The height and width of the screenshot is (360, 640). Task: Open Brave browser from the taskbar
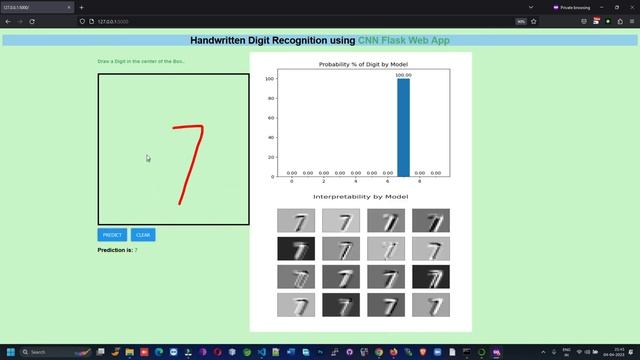(x=423, y=352)
